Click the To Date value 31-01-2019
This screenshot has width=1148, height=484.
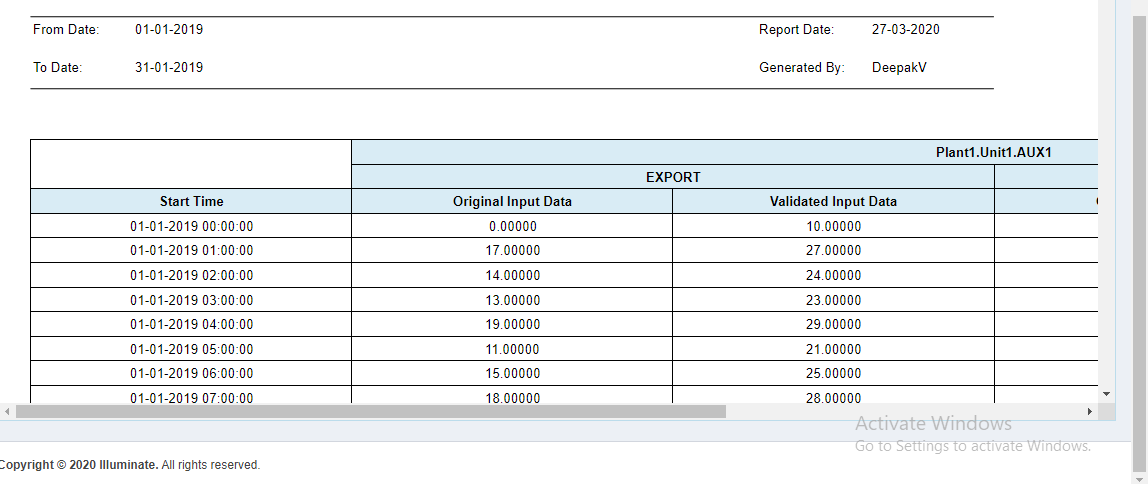click(x=169, y=68)
